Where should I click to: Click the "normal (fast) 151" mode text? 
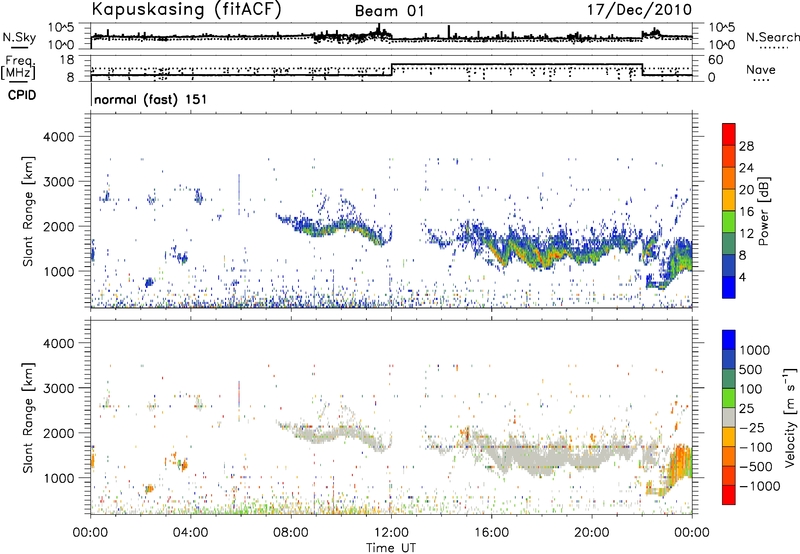click(x=151, y=99)
